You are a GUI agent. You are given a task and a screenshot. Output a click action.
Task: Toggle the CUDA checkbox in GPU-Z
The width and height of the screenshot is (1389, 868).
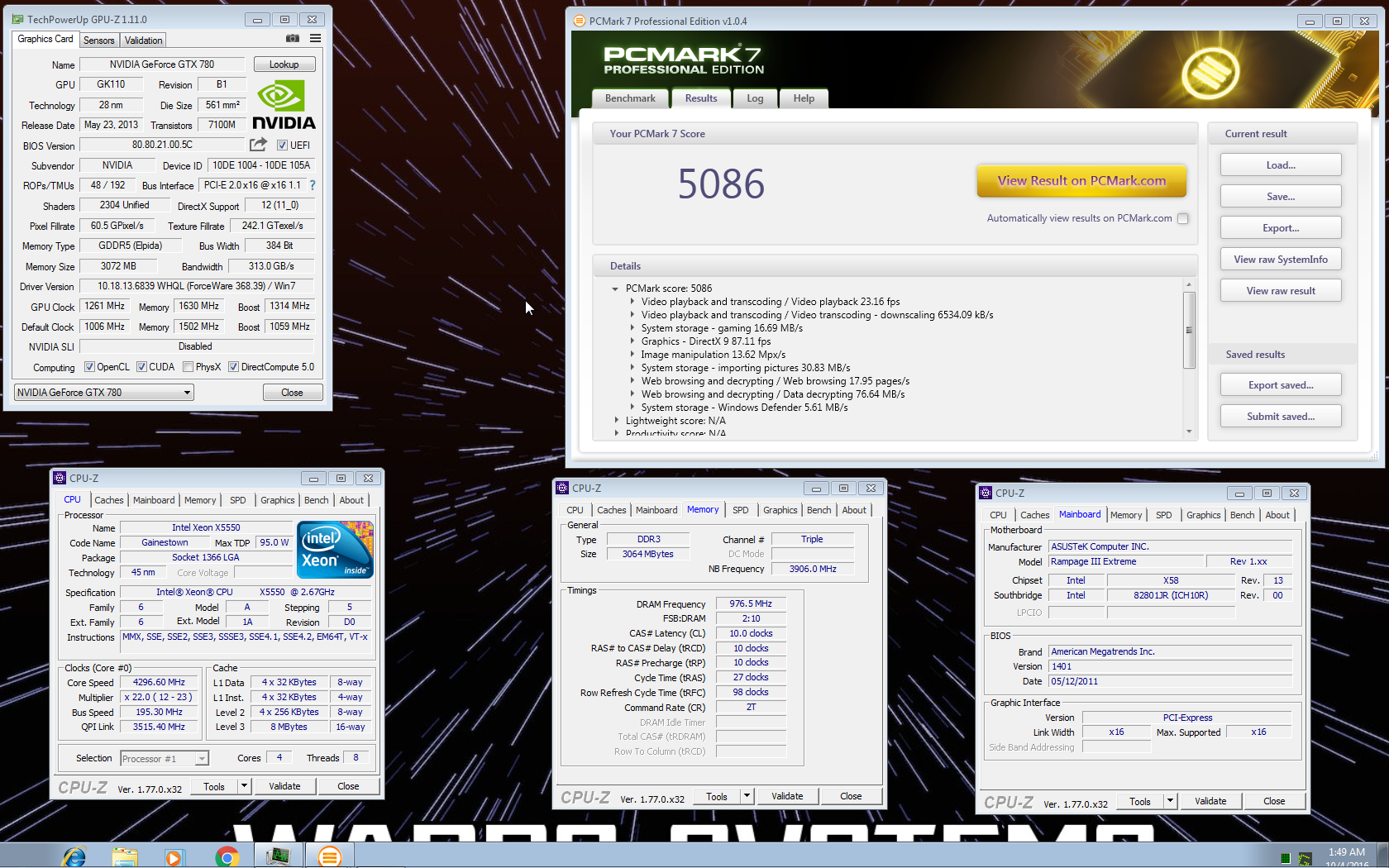(x=141, y=367)
